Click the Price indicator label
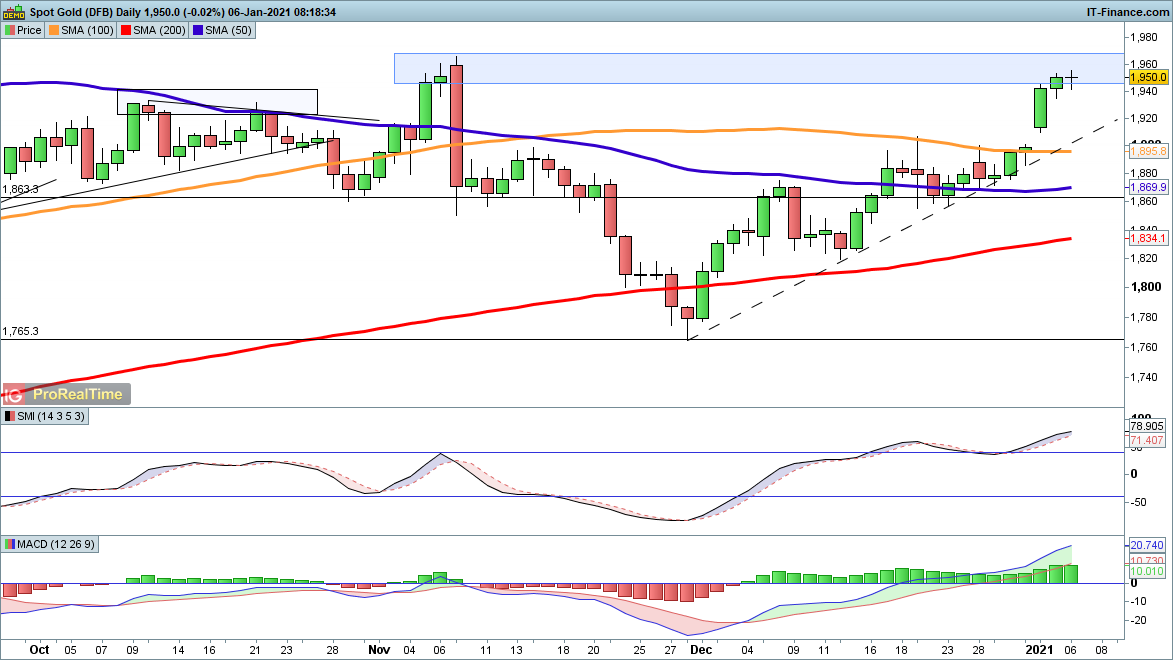The image size is (1173, 660). 24,30
